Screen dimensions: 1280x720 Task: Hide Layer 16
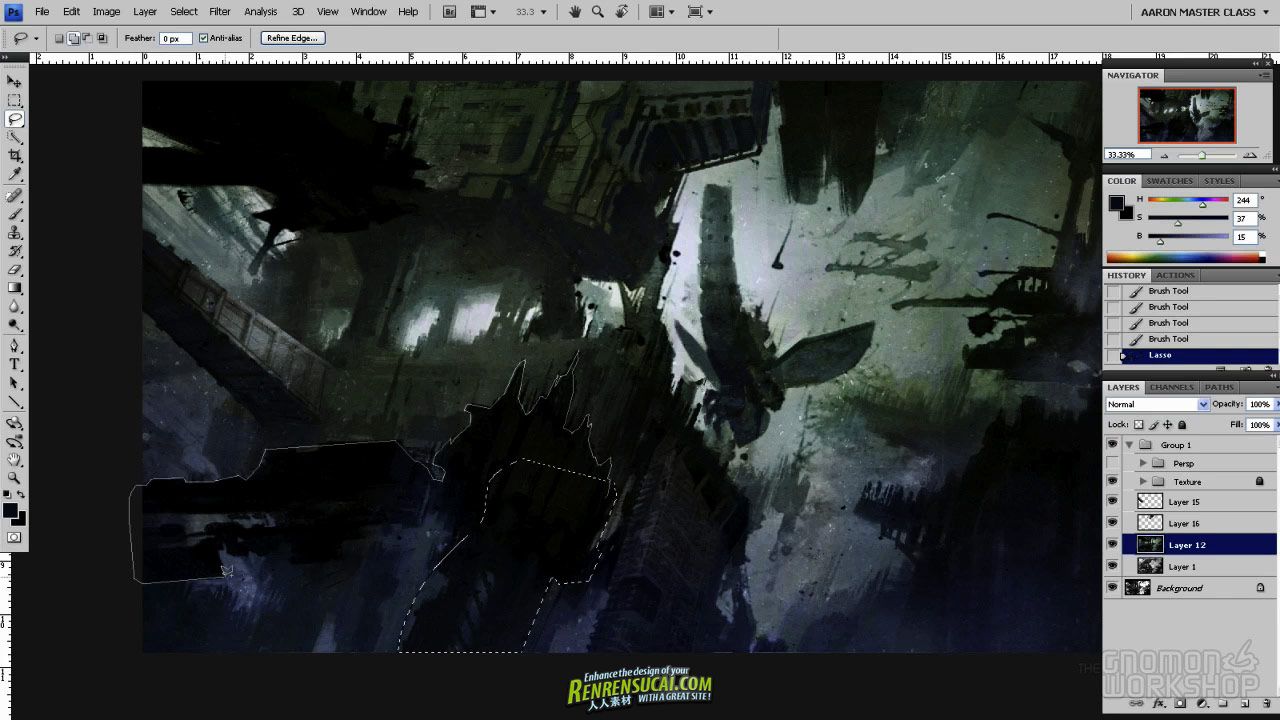point(1112,523)
